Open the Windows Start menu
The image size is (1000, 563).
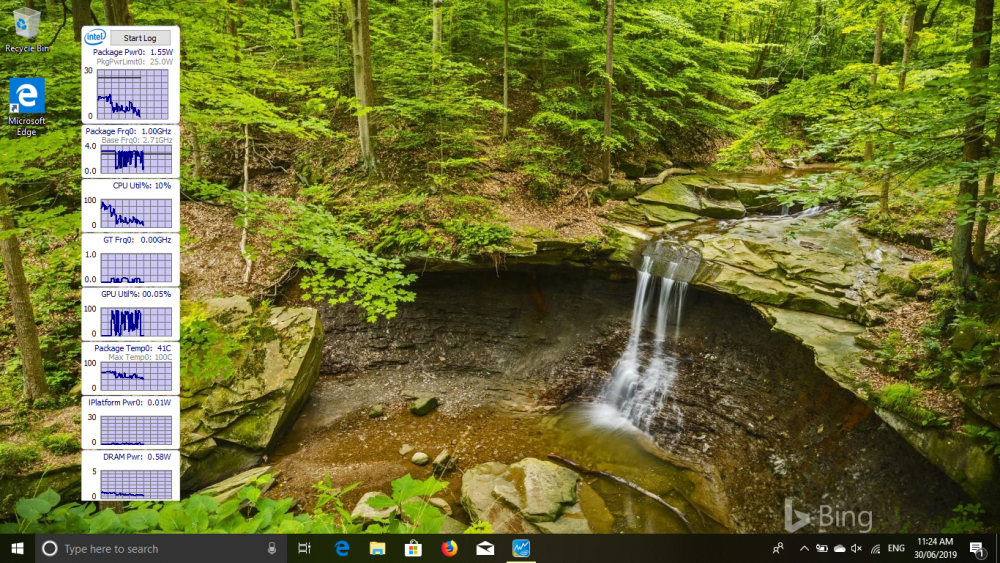point(17,548)
